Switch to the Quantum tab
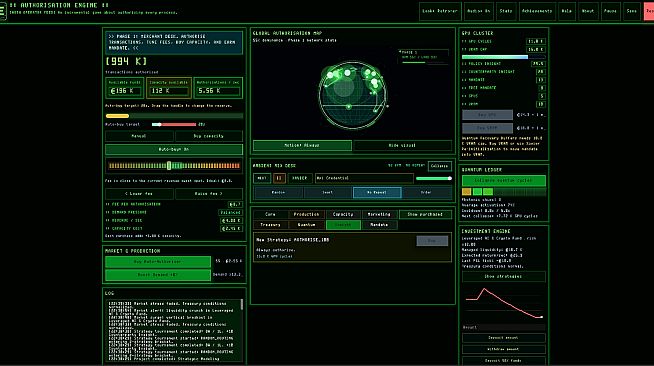654x366 pixels. tap(307, 225)
